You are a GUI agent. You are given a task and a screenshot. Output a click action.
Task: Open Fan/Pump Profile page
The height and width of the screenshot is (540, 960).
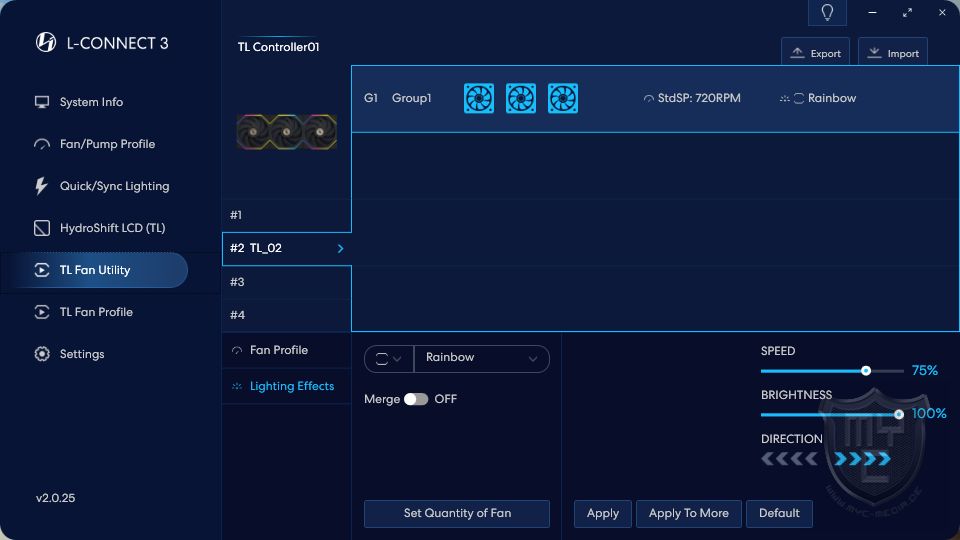[x=107, y=144]
